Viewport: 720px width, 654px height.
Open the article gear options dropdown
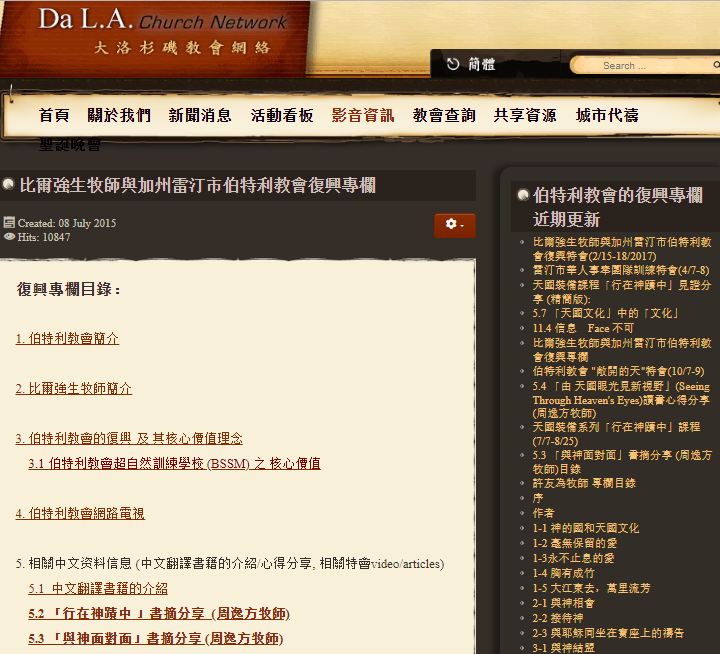click(455, 225)
